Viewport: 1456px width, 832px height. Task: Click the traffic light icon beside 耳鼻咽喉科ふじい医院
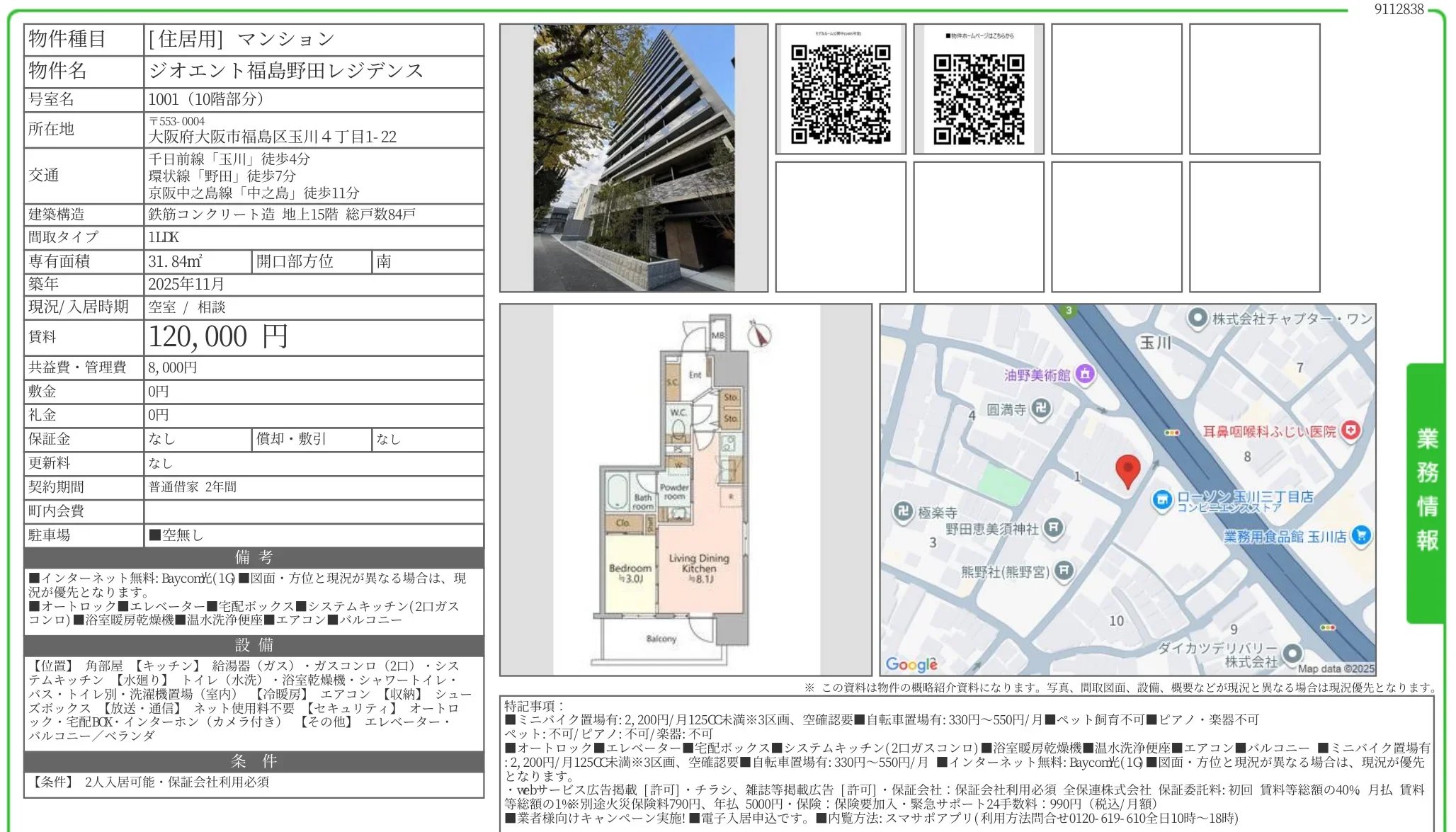coord(1172,433)
